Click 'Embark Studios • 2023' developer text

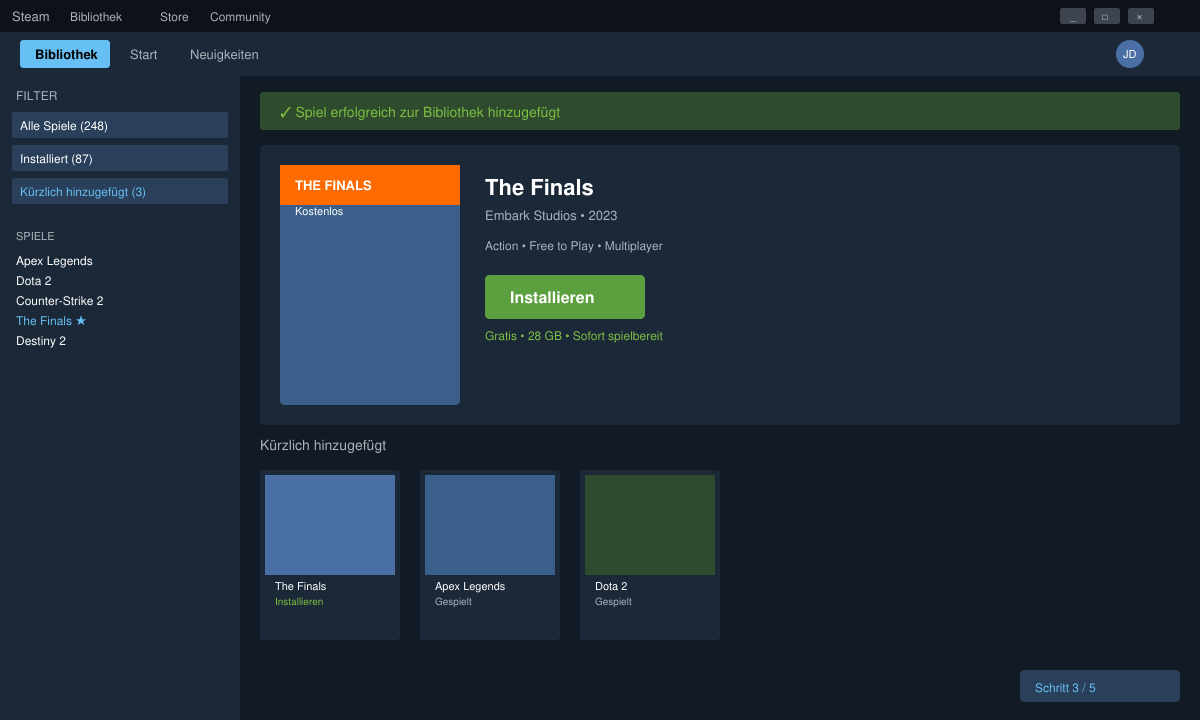[x=551, y=216]
